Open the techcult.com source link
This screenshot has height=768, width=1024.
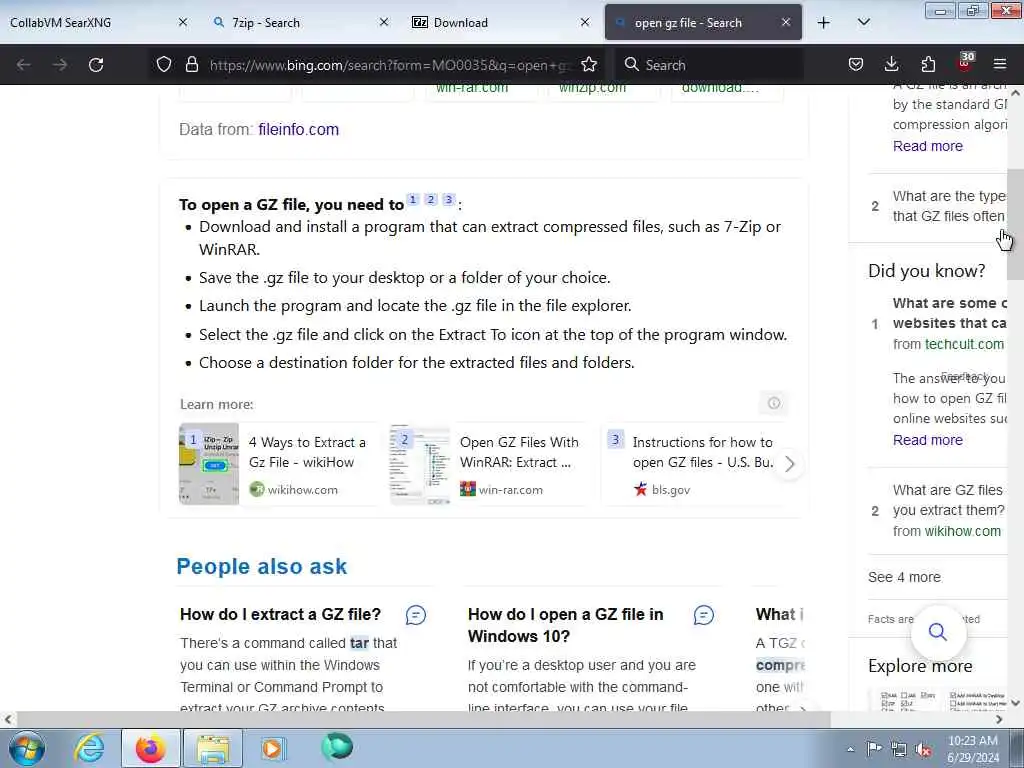click(x=965, y=344)
